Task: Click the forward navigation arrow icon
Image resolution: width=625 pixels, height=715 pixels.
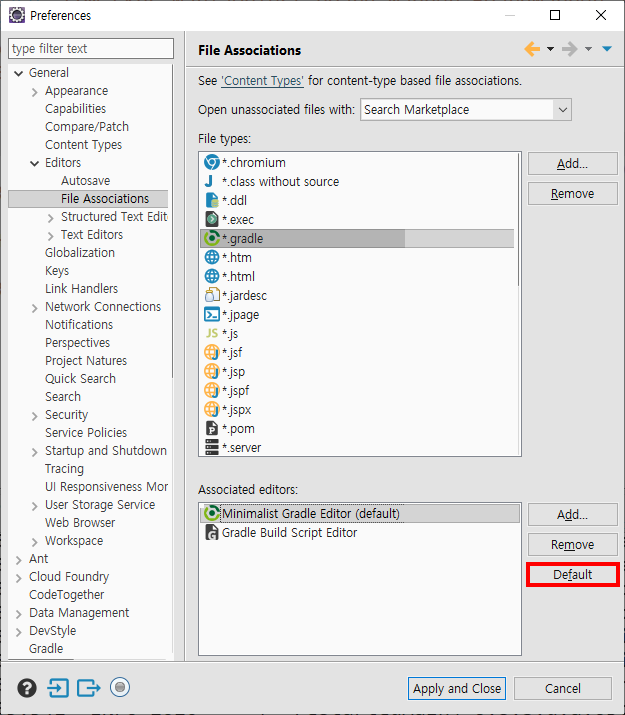Action: pyautogui.click(x=569, y=49)
